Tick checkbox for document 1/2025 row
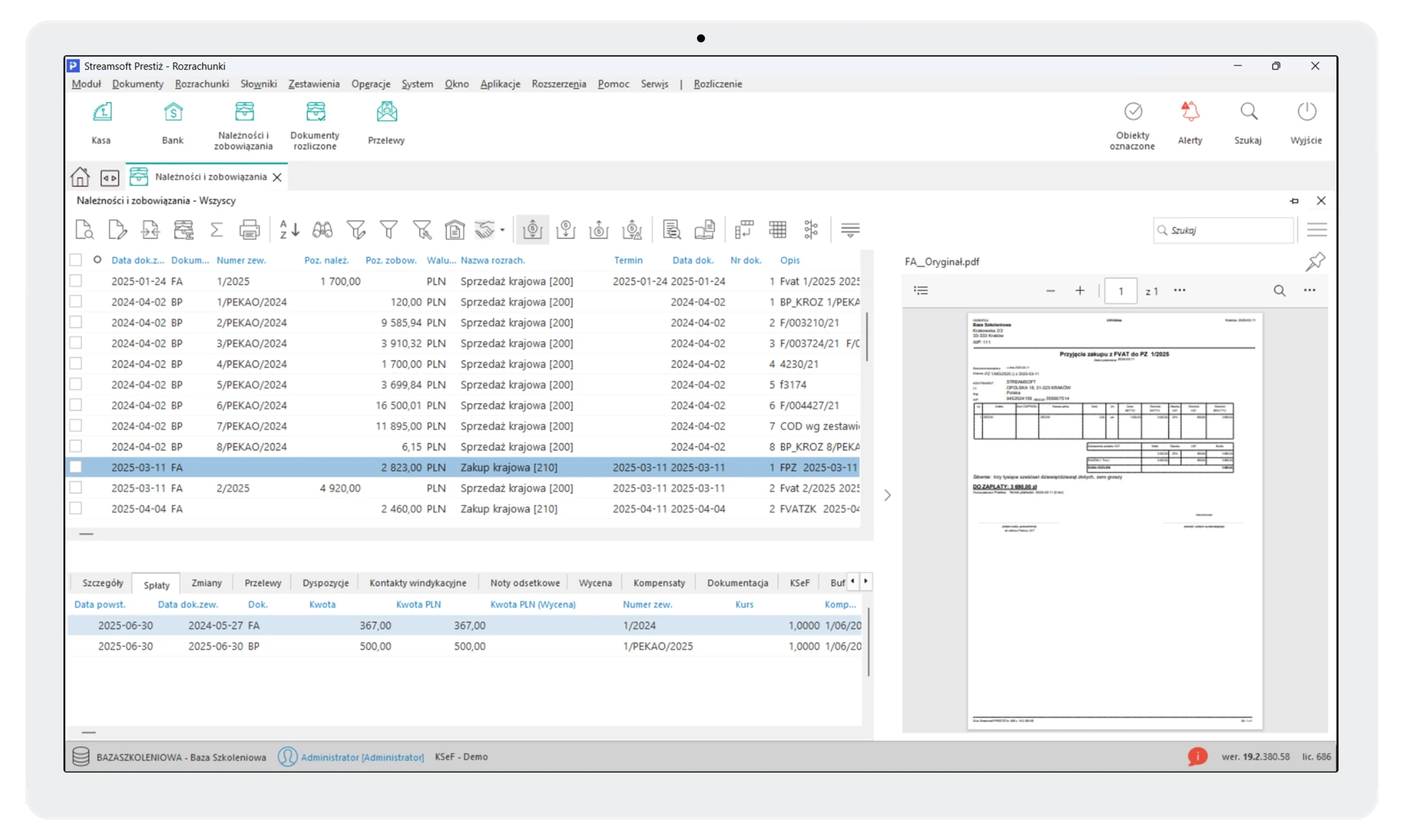The width and height of the screenshot is (1401, 840). coord(76,281)
